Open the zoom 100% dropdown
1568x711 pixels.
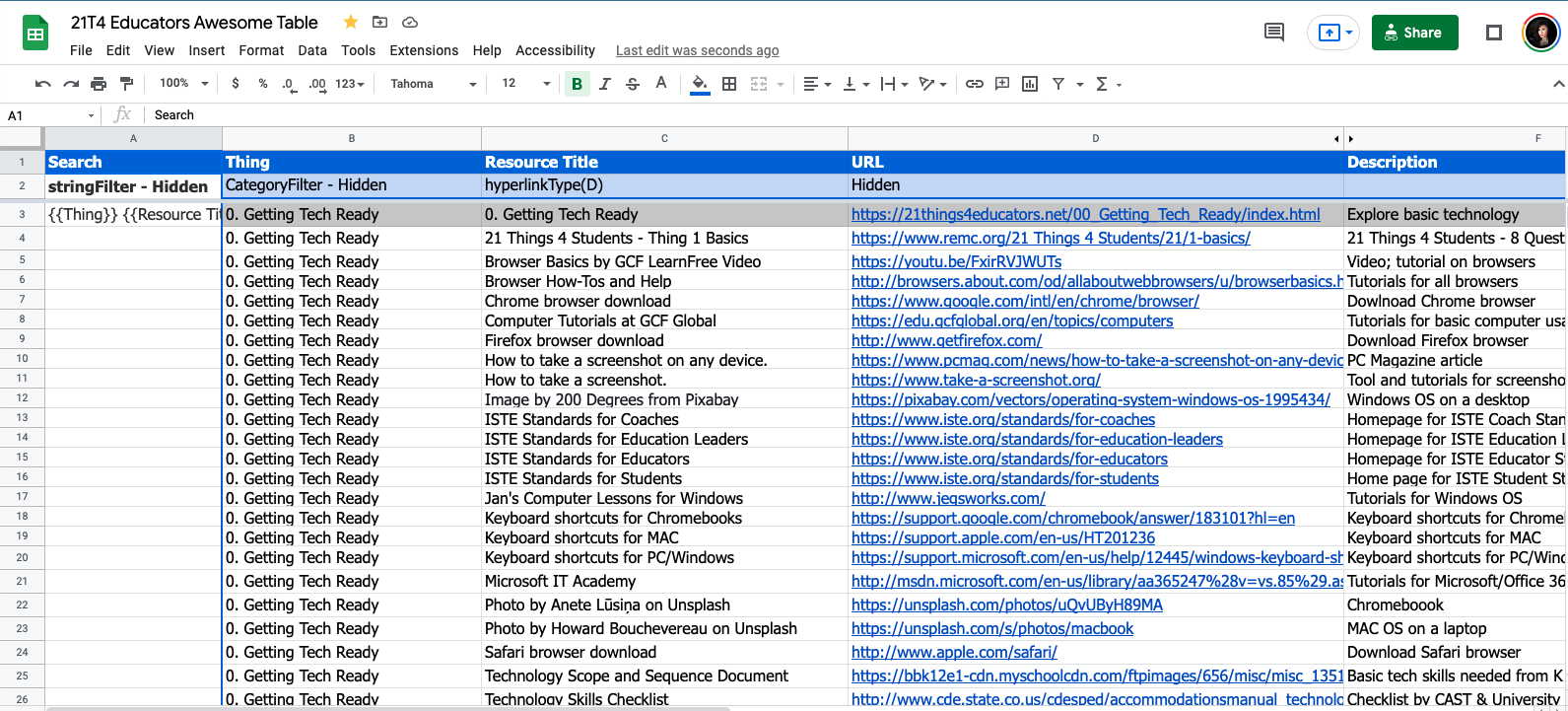pos(184,84)
